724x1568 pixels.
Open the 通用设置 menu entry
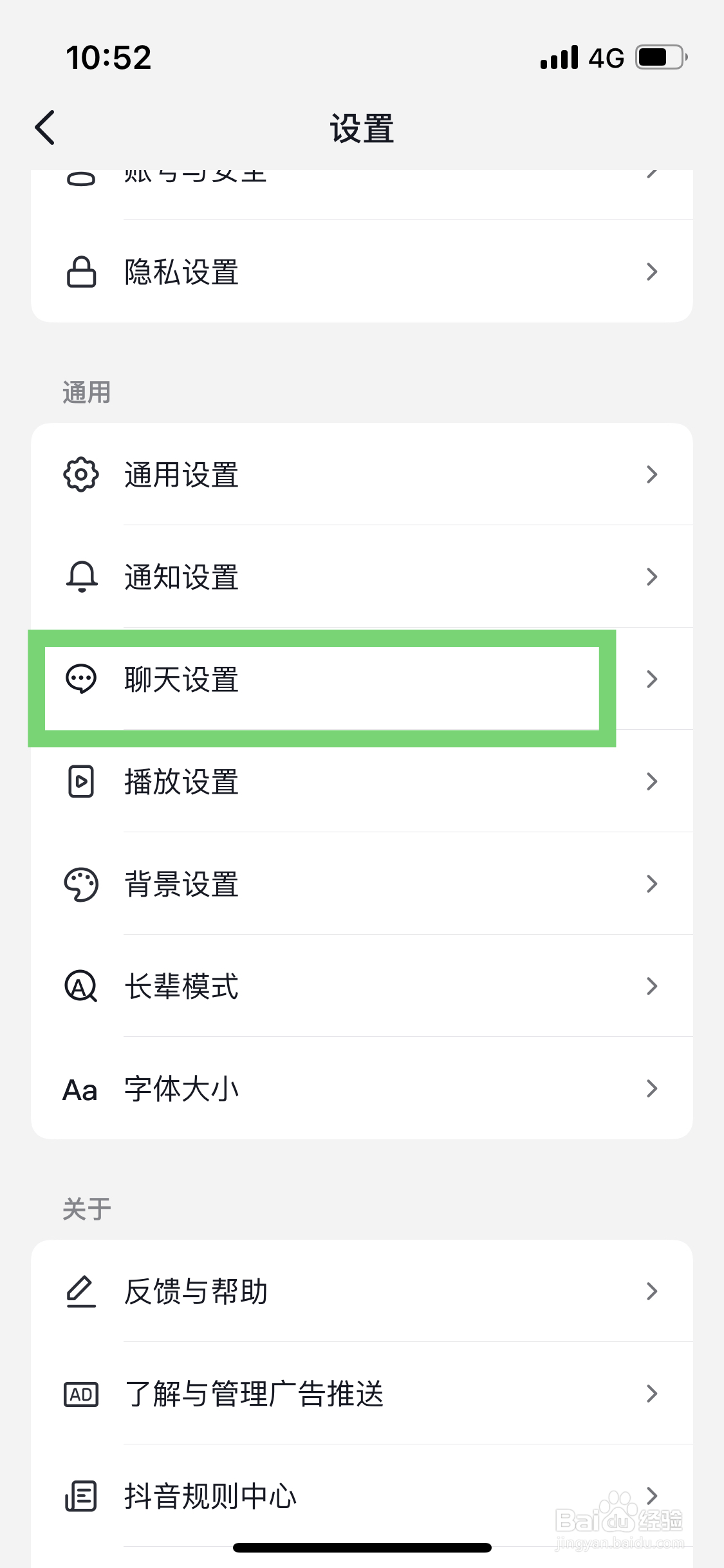coord(362,474)
